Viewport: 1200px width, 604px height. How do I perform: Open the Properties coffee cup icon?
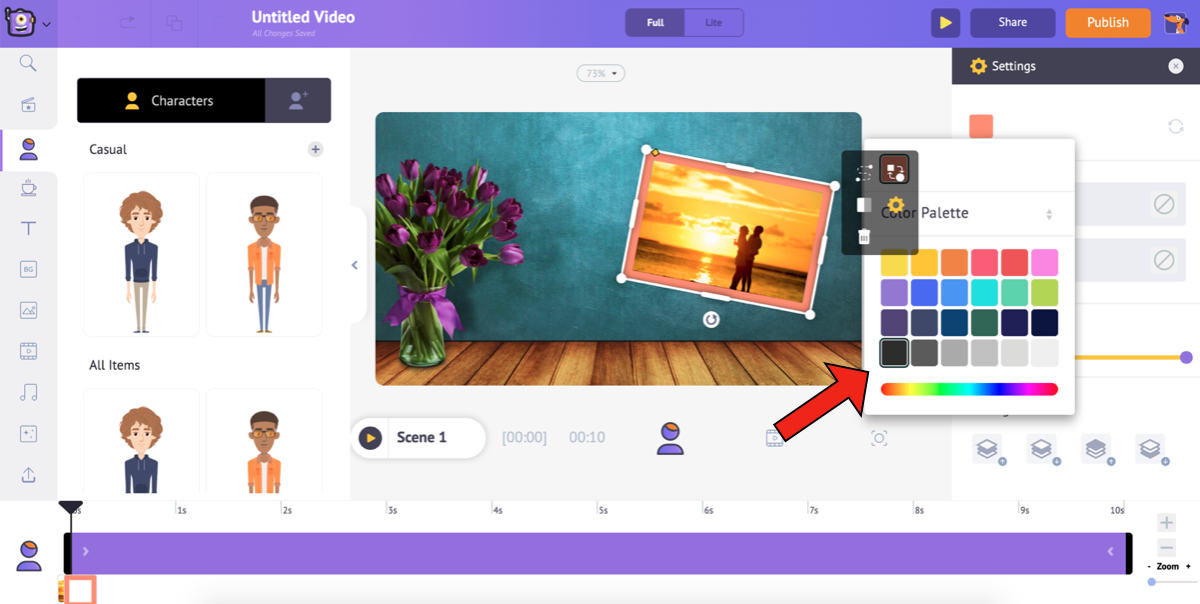pos(28,188)
